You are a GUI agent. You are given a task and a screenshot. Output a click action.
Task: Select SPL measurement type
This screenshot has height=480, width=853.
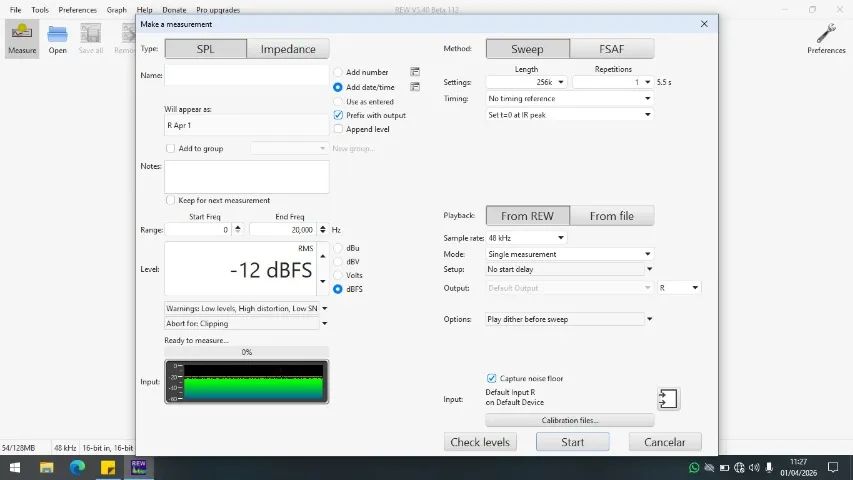point(206,49)
